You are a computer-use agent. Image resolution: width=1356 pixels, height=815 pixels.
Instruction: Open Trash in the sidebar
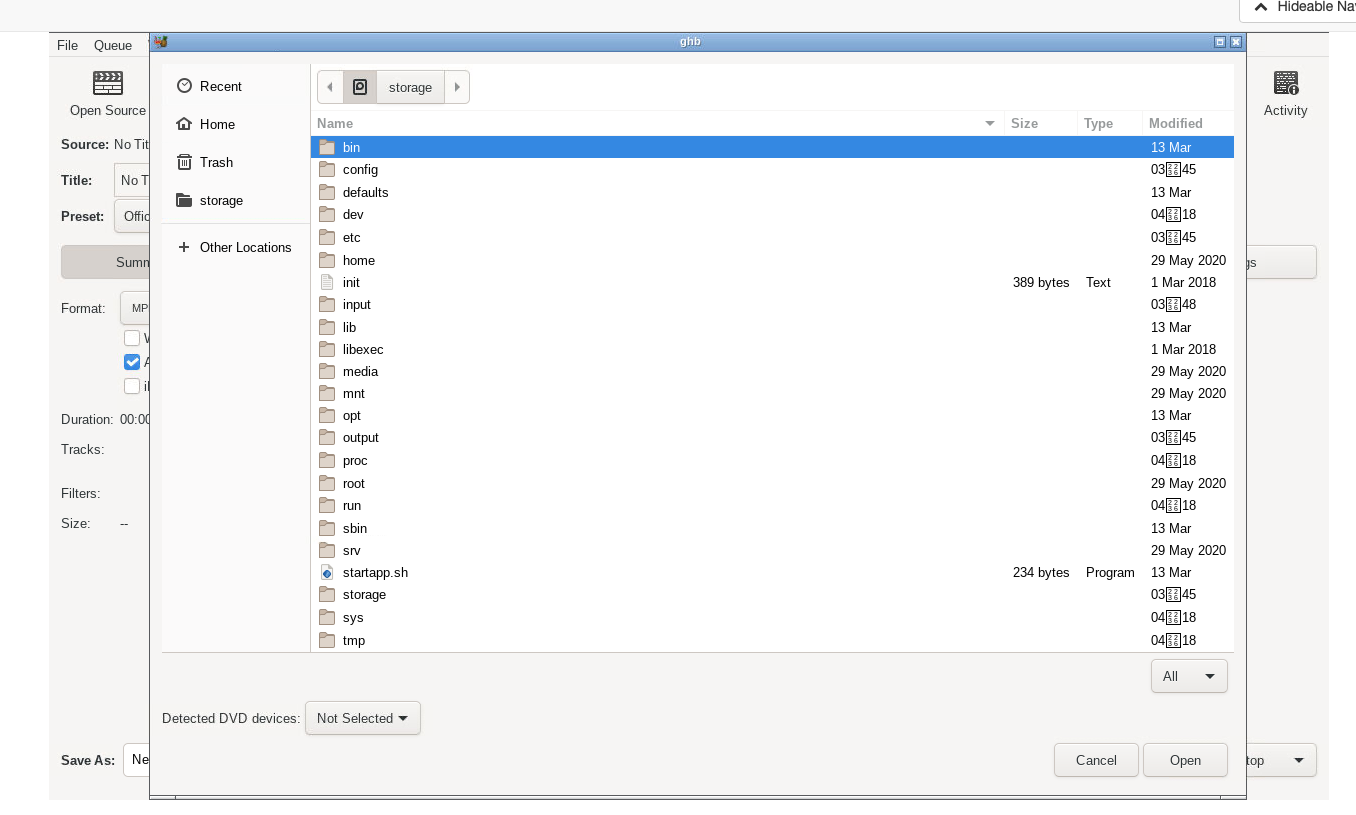coord(214,162)
